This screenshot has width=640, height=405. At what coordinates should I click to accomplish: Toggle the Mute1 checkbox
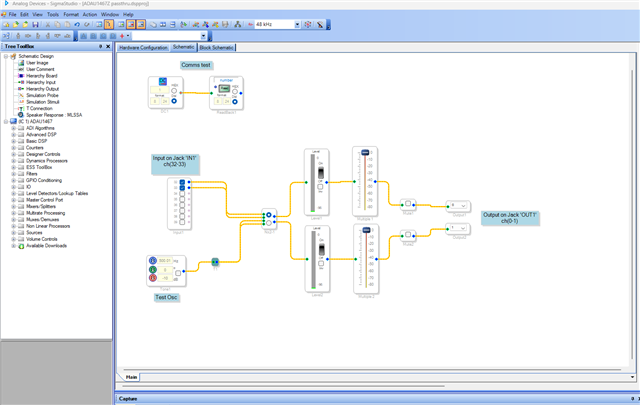(x=408, y=203)
